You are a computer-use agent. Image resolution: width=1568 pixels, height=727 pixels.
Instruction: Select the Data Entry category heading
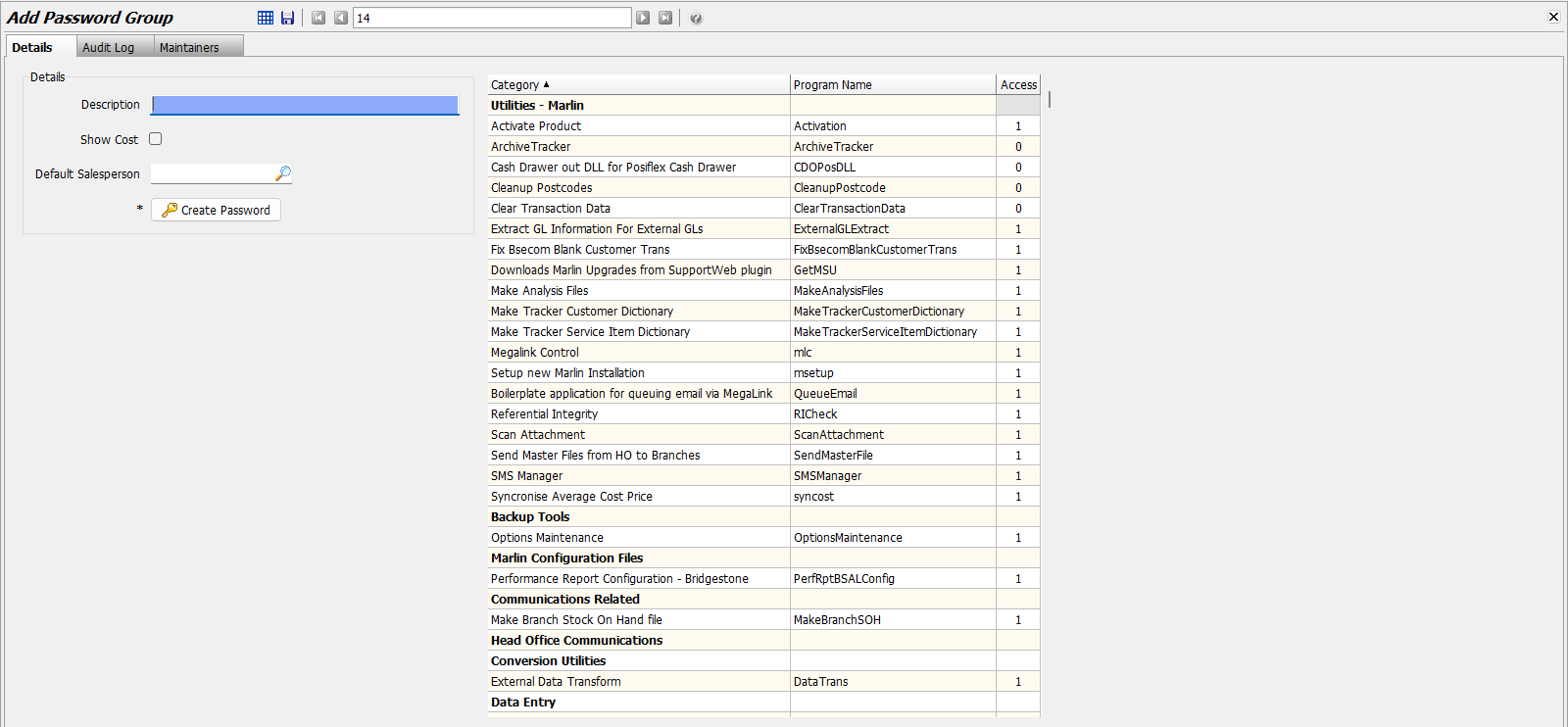[763, 702]
